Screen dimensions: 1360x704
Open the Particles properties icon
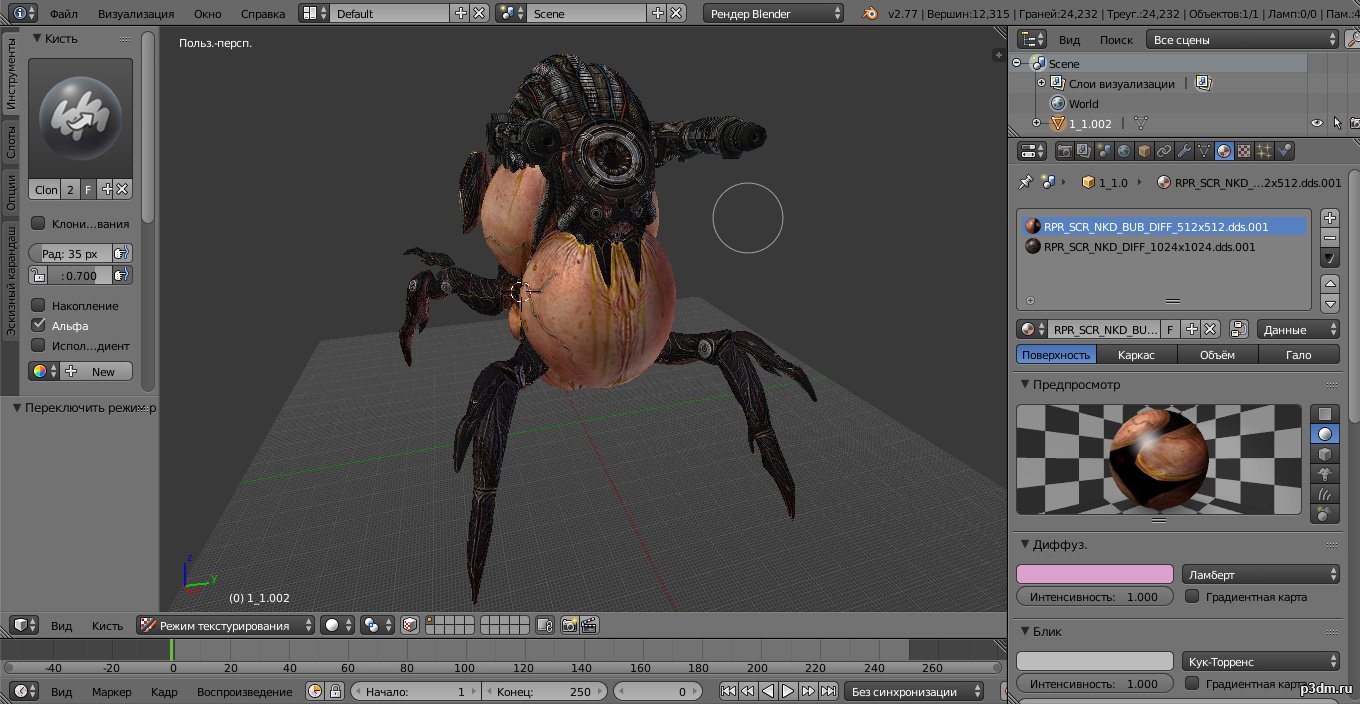coord(1264,151)
